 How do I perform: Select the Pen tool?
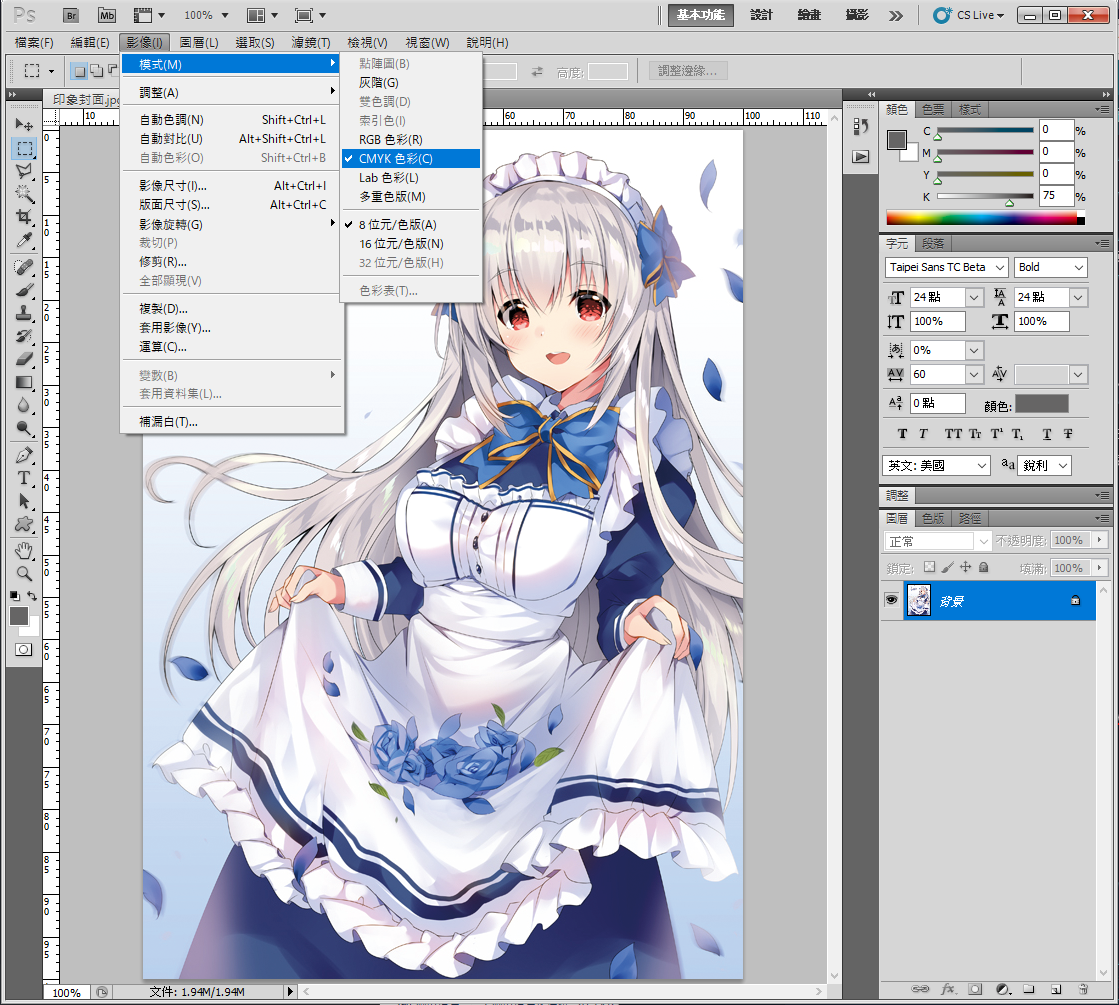(24, 455)
